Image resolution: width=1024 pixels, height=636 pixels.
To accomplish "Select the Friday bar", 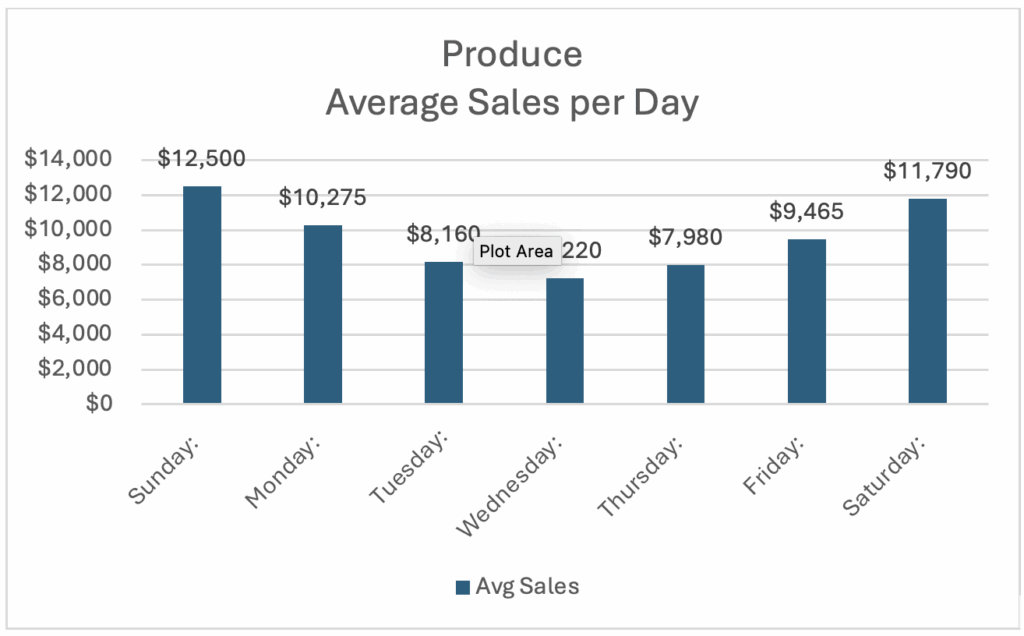I will [x=807, y=321].
